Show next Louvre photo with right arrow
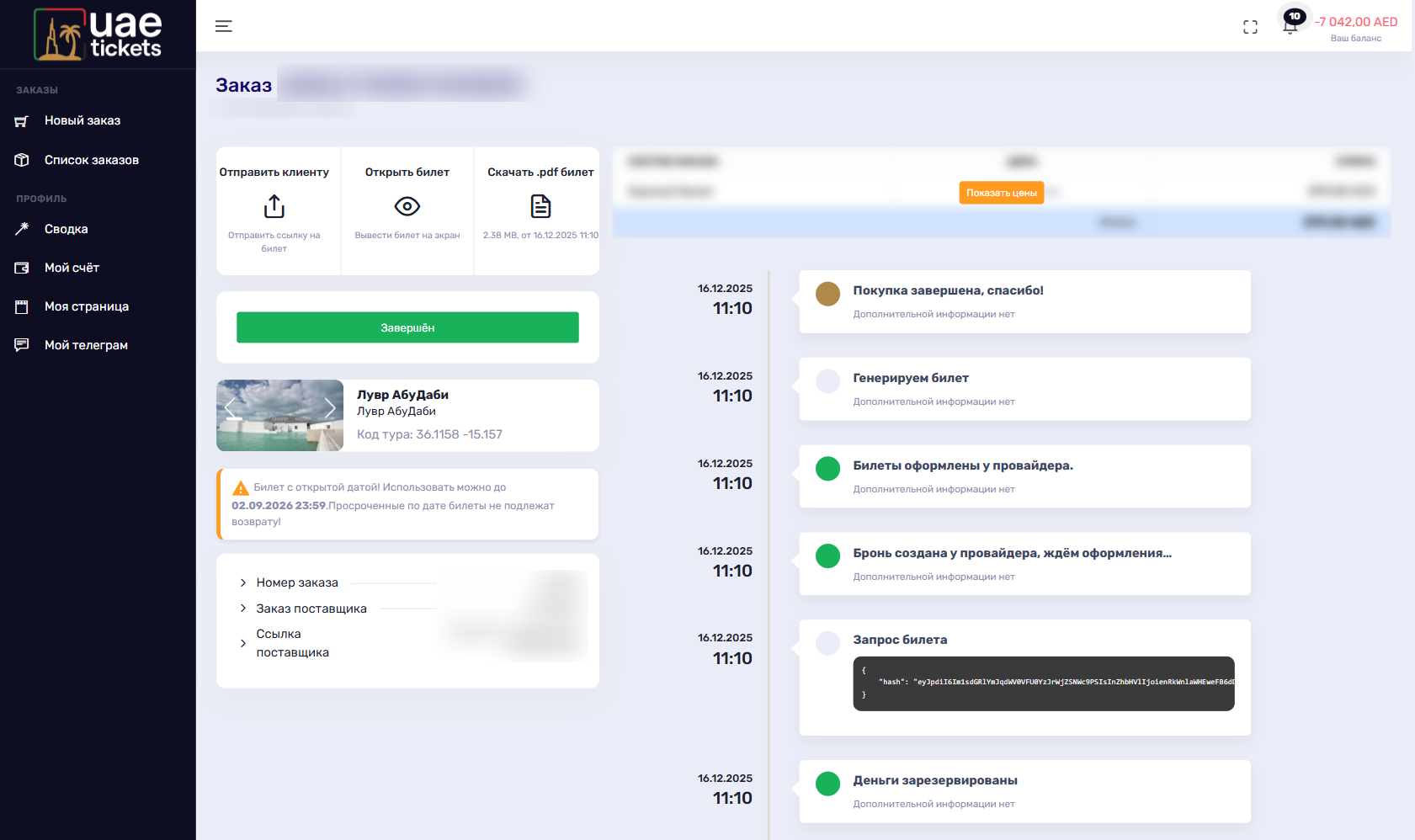The width and height of the screenshot is (1415, 840). 330,409
